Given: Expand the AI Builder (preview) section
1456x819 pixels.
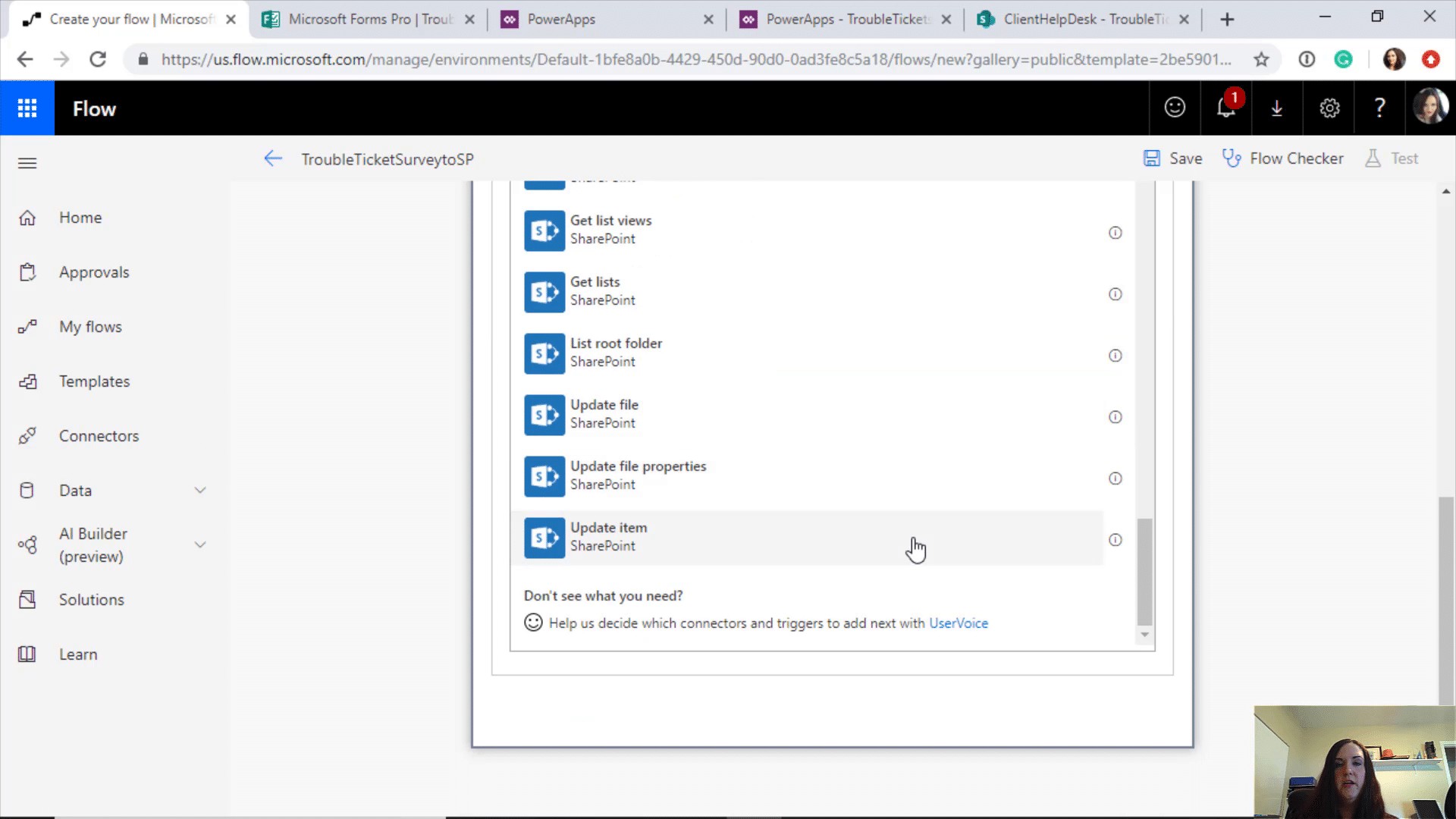Looking at the screenshot, I should tap(200, 544).
